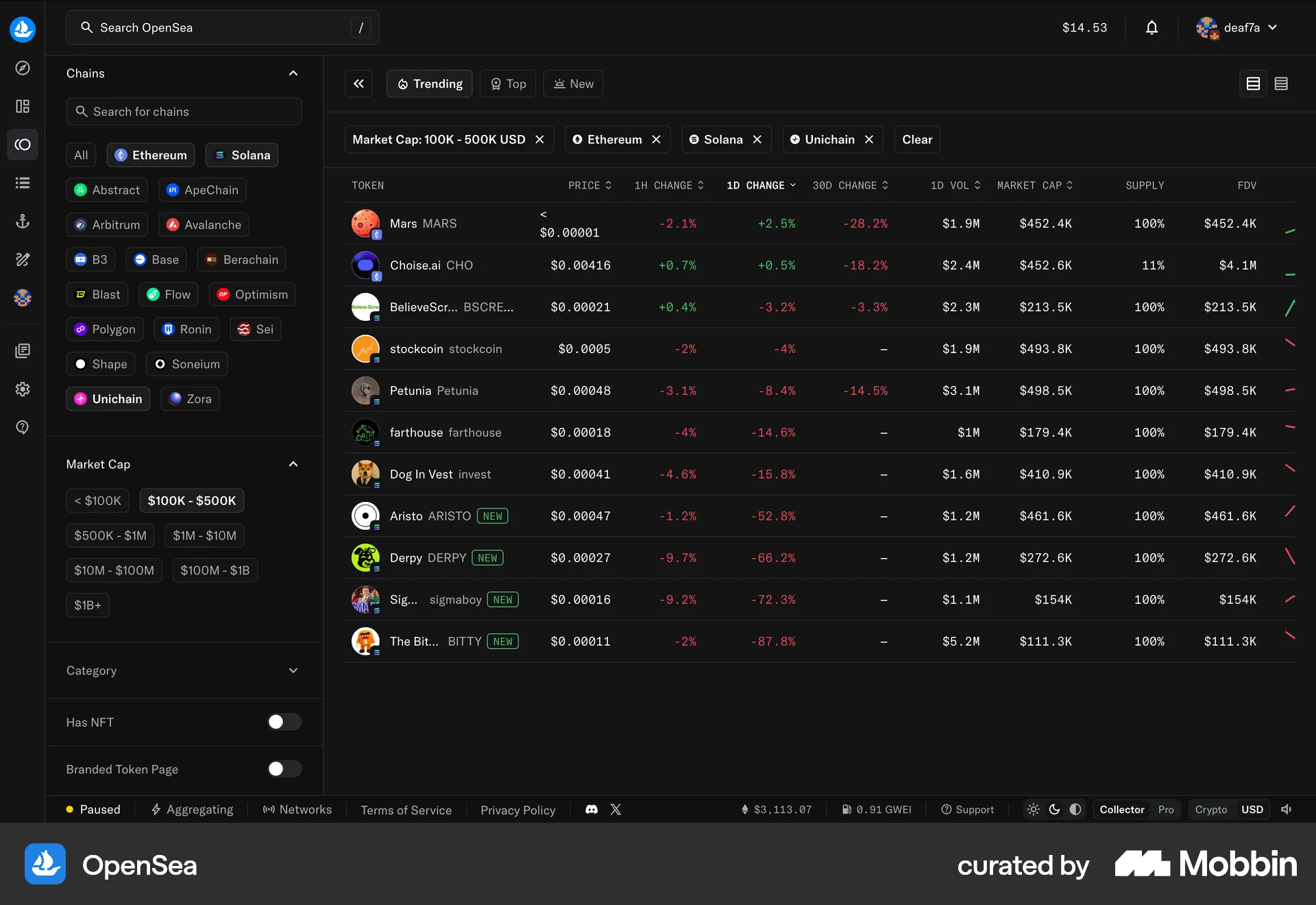Screen dimensions: 1316x905
Task: Open the deaf7a account dropdown
Action: coord(1237,27)
